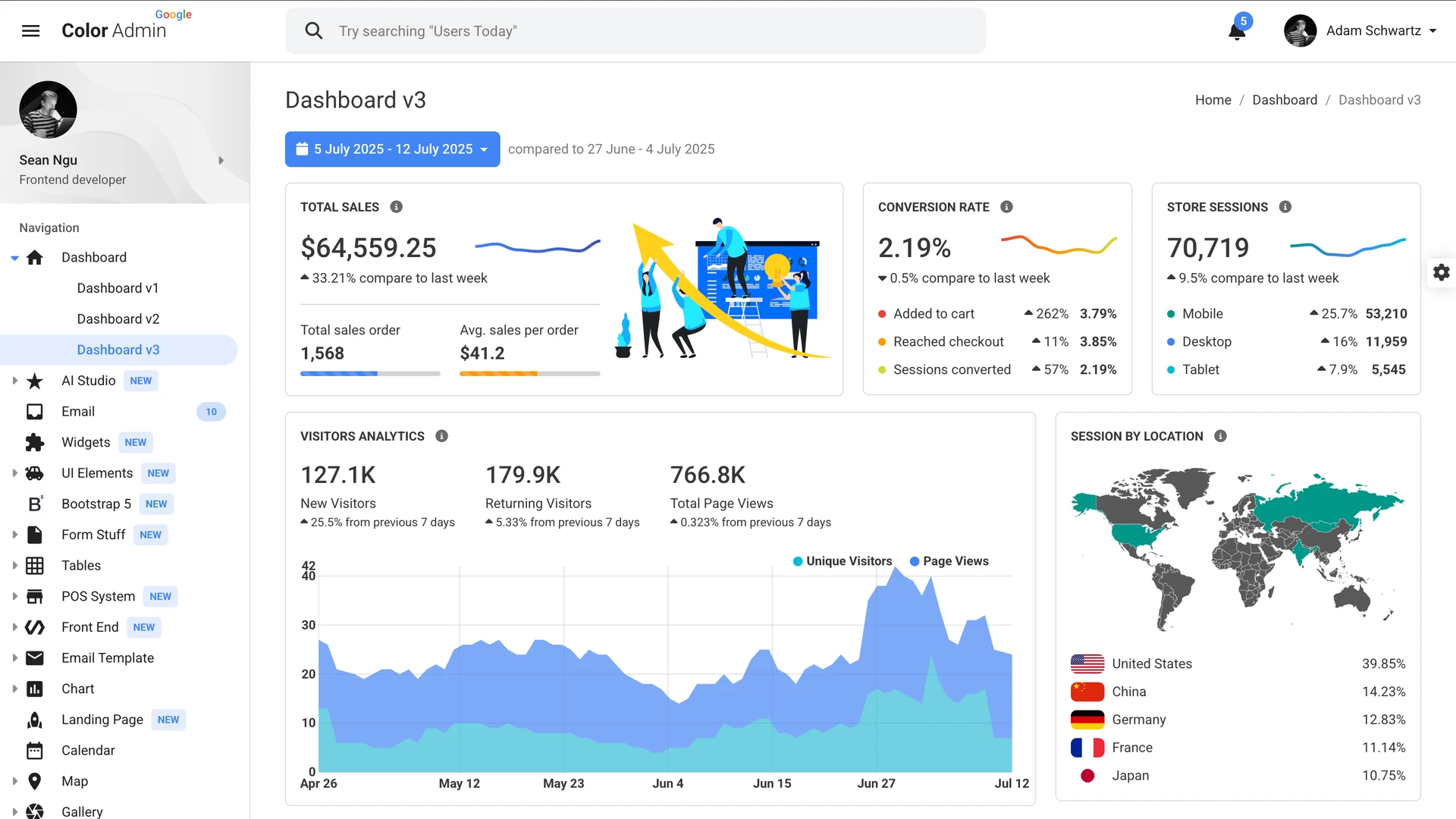Click the France flag
This screenshot has height=819, width=1456.
1087,748
